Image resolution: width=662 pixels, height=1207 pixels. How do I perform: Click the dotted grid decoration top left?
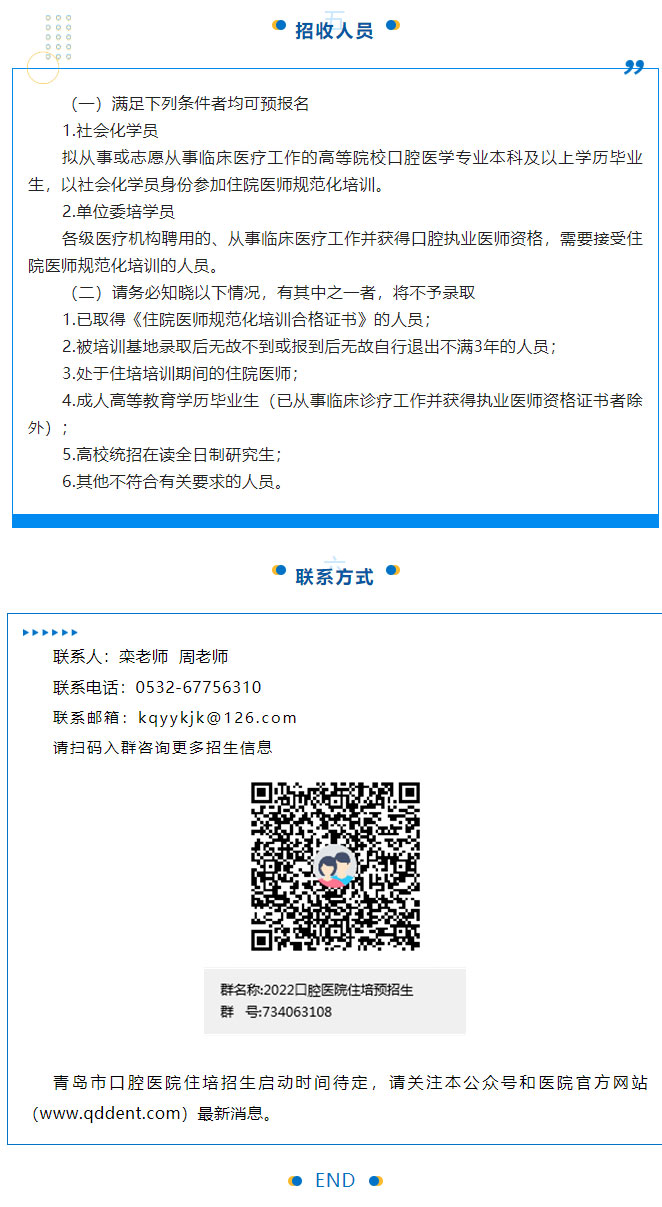click(58, 37)
